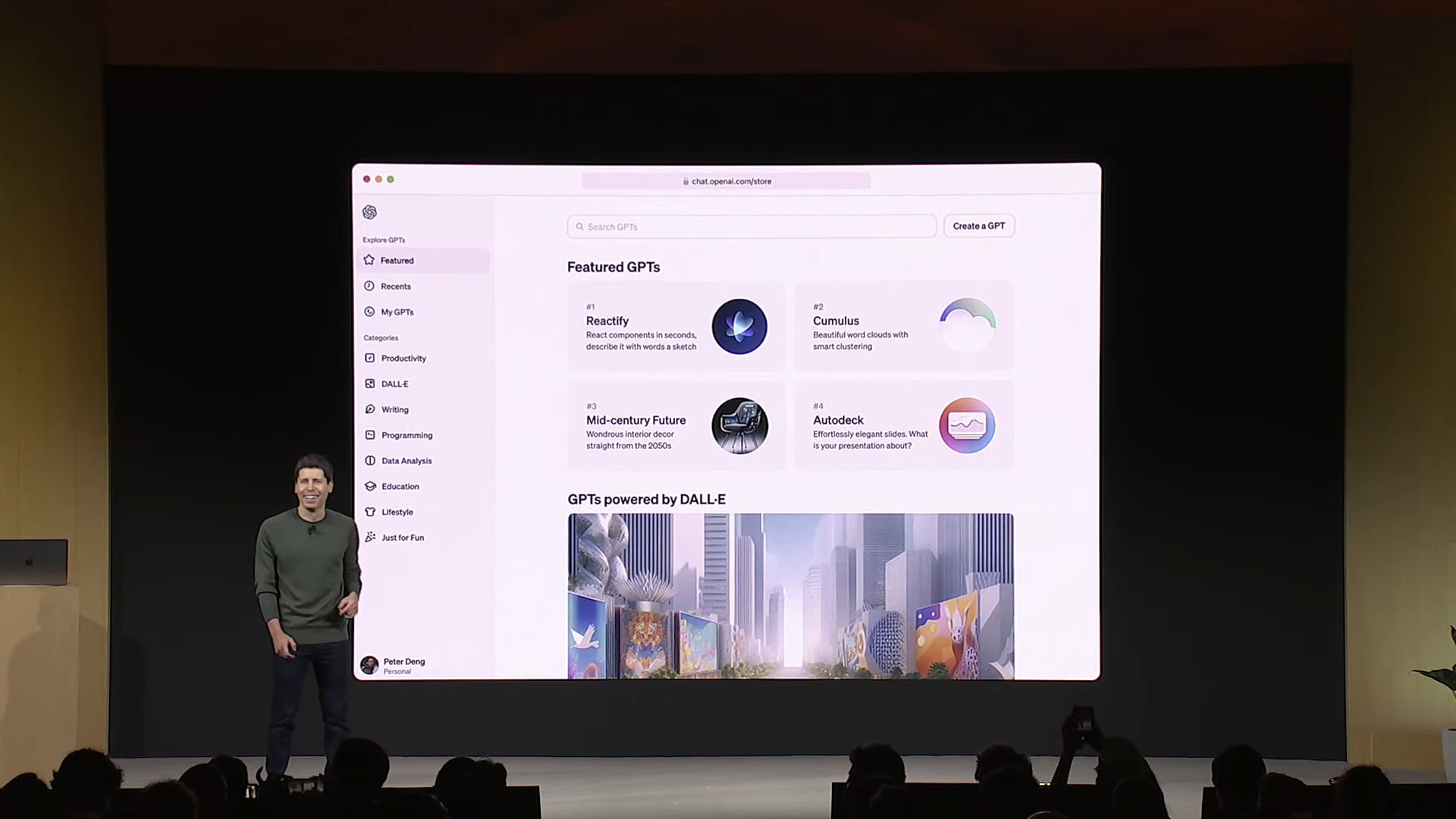The image size is (1456, 819).
Task: Open Recents in the sidebar
Action: pyautogui.click(x=395, y=286)
